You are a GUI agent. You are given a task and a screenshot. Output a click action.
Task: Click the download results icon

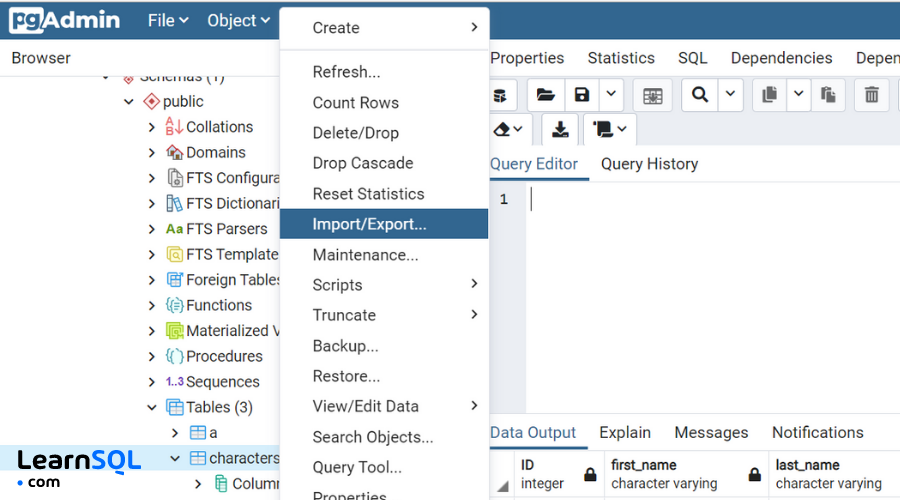(560, 129)
